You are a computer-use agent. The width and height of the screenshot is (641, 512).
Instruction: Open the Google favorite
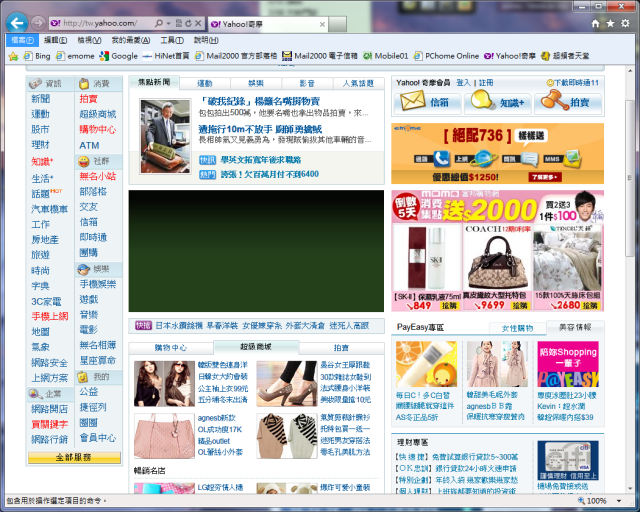[x=119, y=56]
